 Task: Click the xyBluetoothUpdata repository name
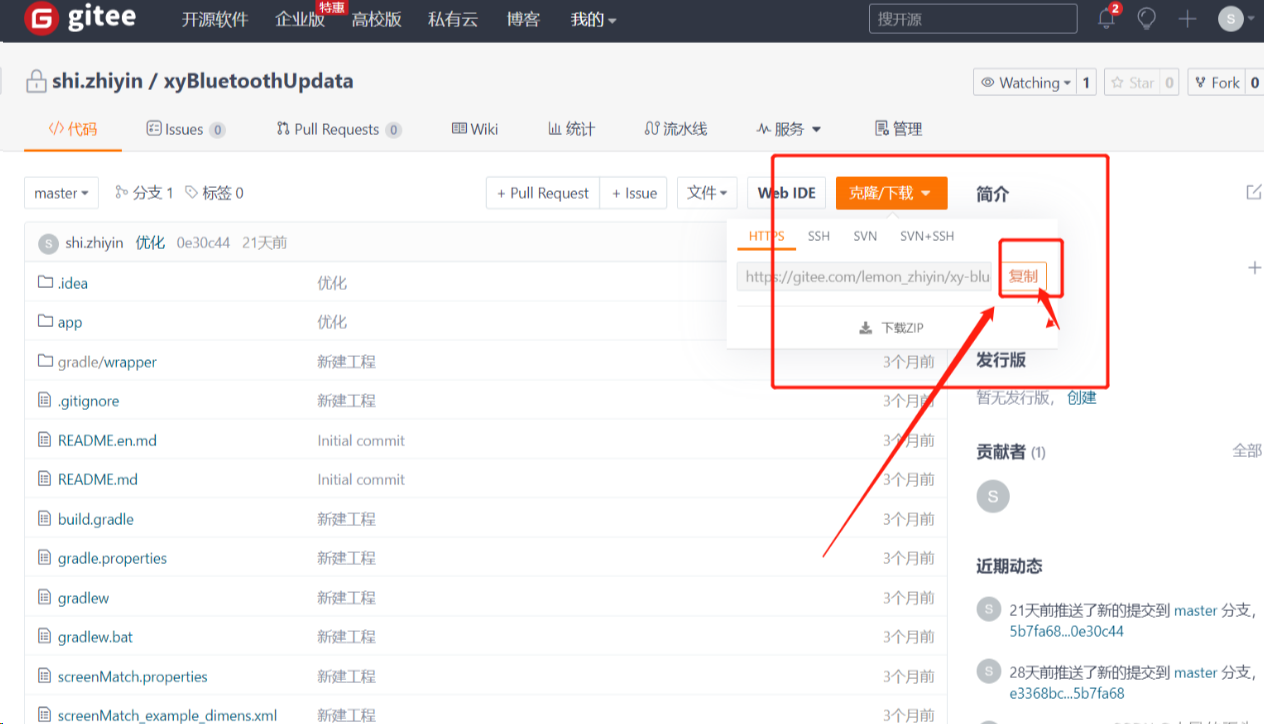pyautogui.click(x=258, y=81)
